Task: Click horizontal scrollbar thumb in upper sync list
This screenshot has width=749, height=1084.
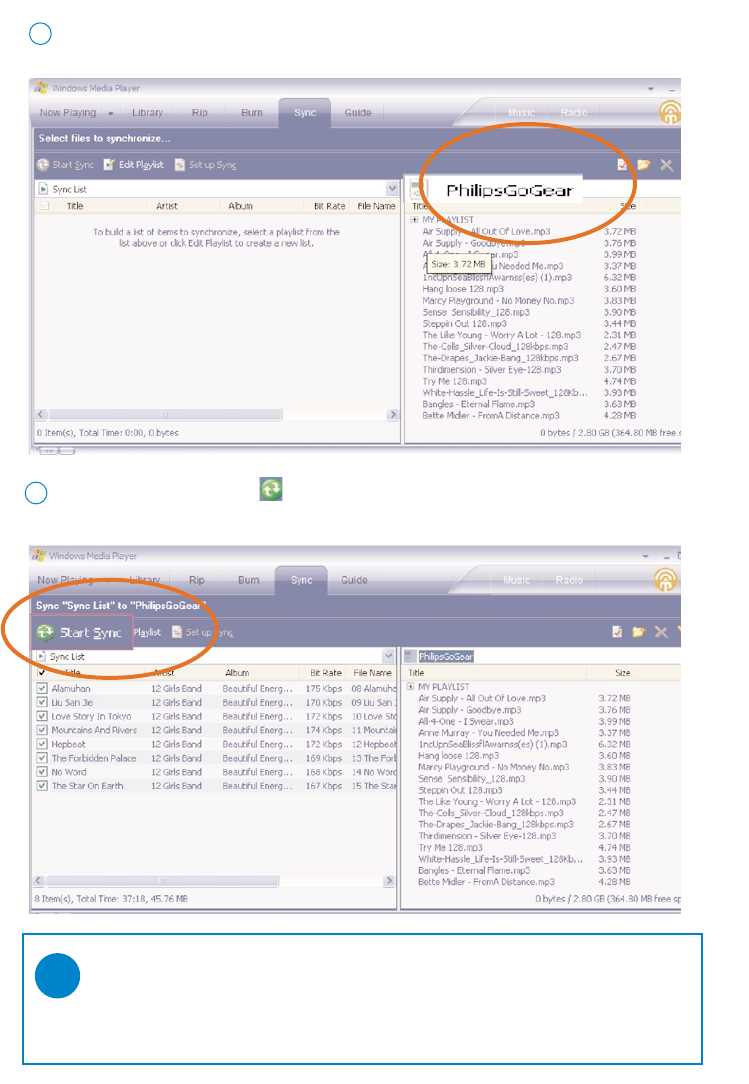Action: (165, 415)
